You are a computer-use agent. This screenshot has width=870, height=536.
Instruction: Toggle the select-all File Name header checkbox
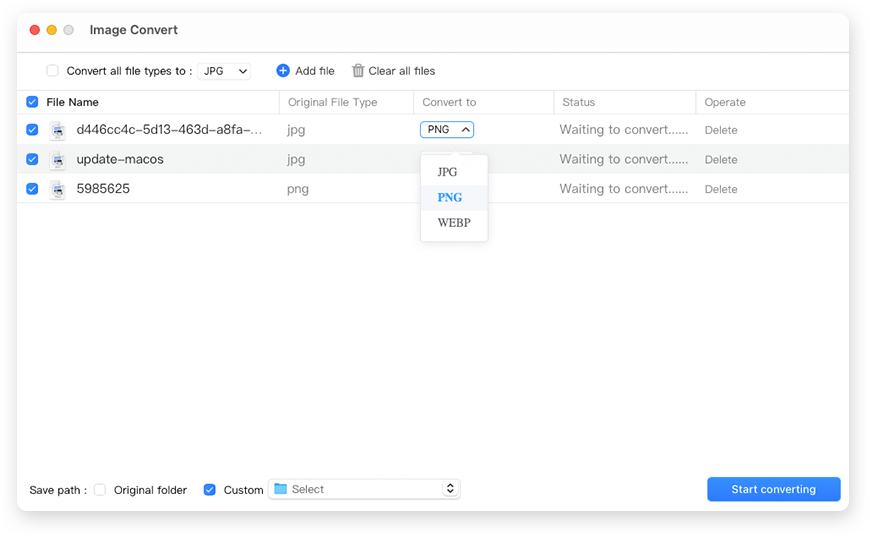point(32,102)
